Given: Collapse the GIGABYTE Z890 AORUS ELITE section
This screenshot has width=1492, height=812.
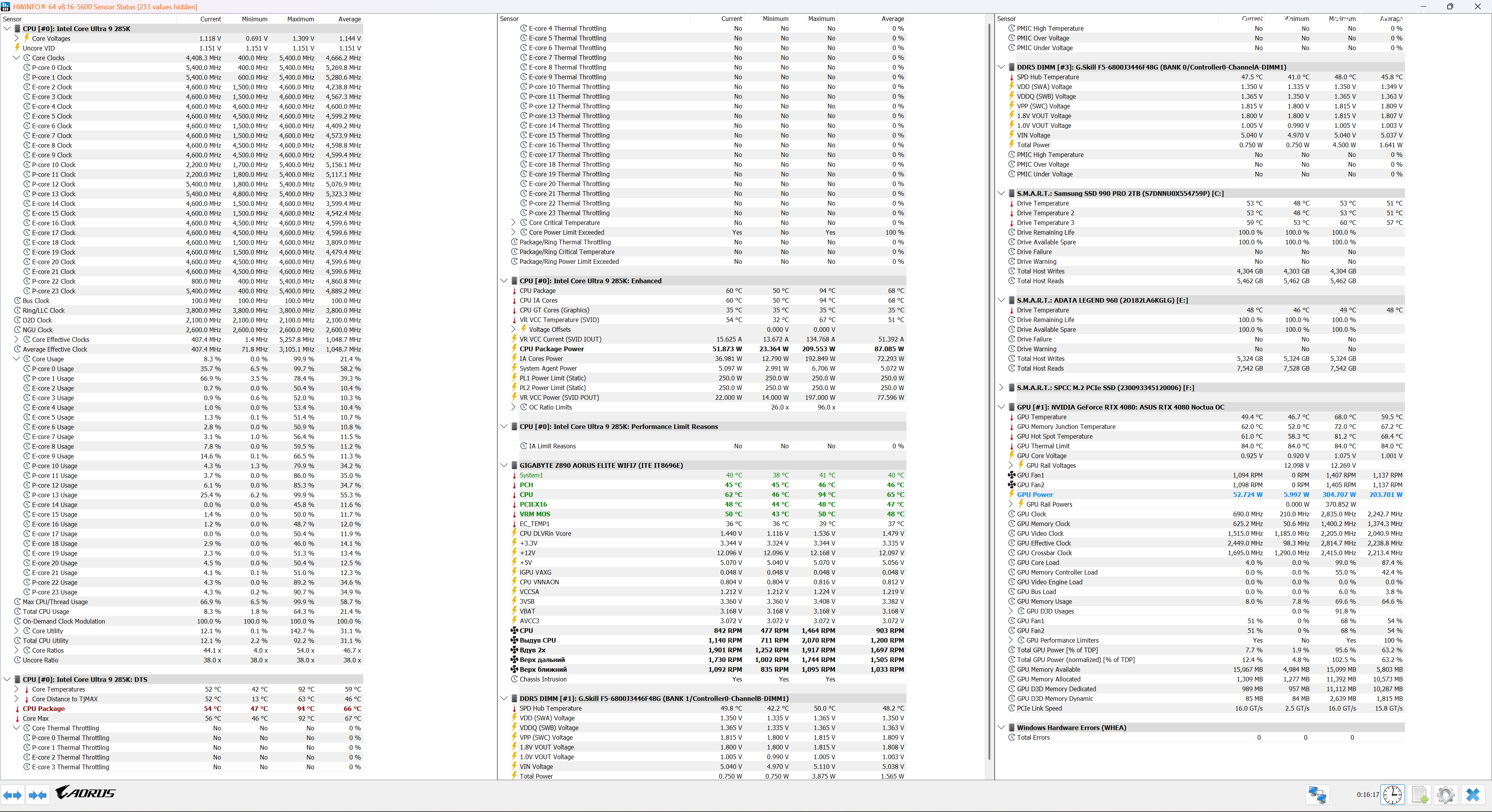Looking at the screenshot, I should 504,465.
